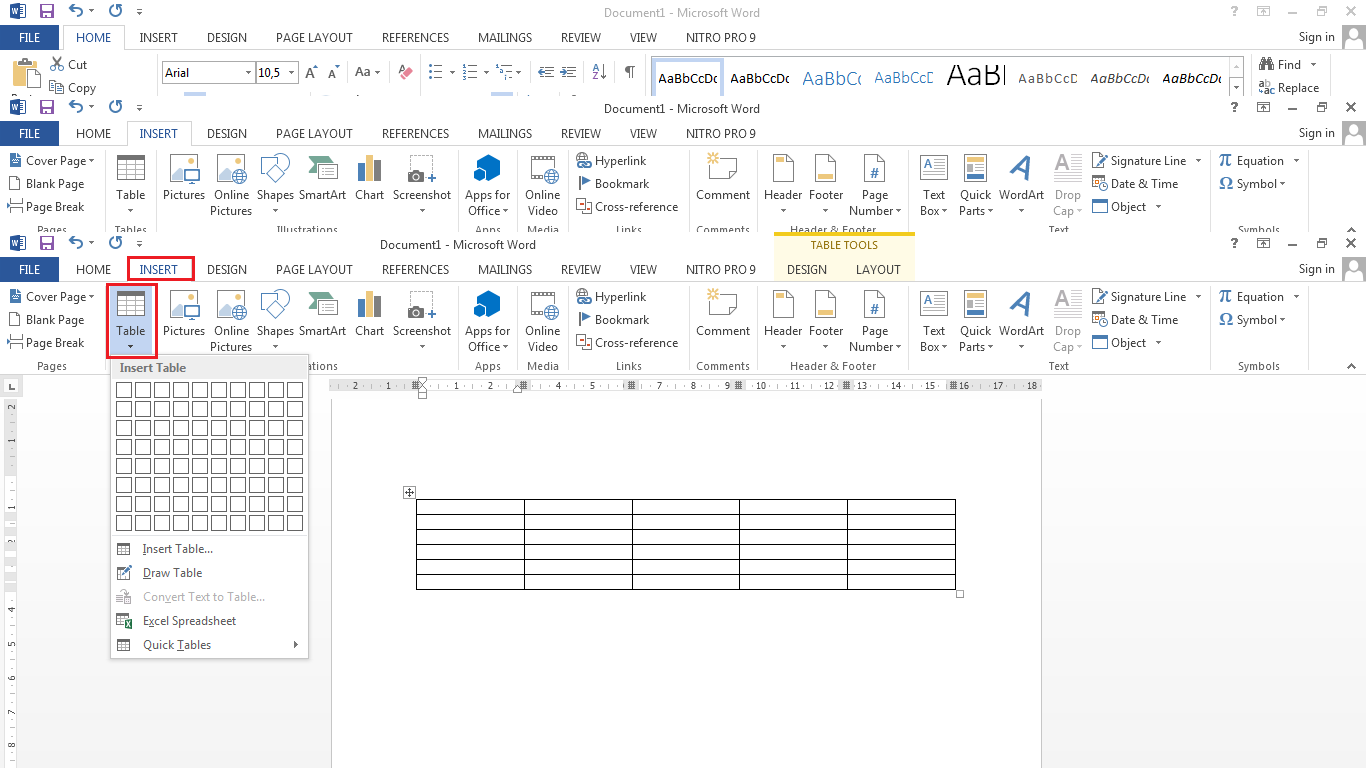Viewport: 1366px width, 768px height.
Task: Click Cross-reference in the Table Tools window
Action: point(627,343)
